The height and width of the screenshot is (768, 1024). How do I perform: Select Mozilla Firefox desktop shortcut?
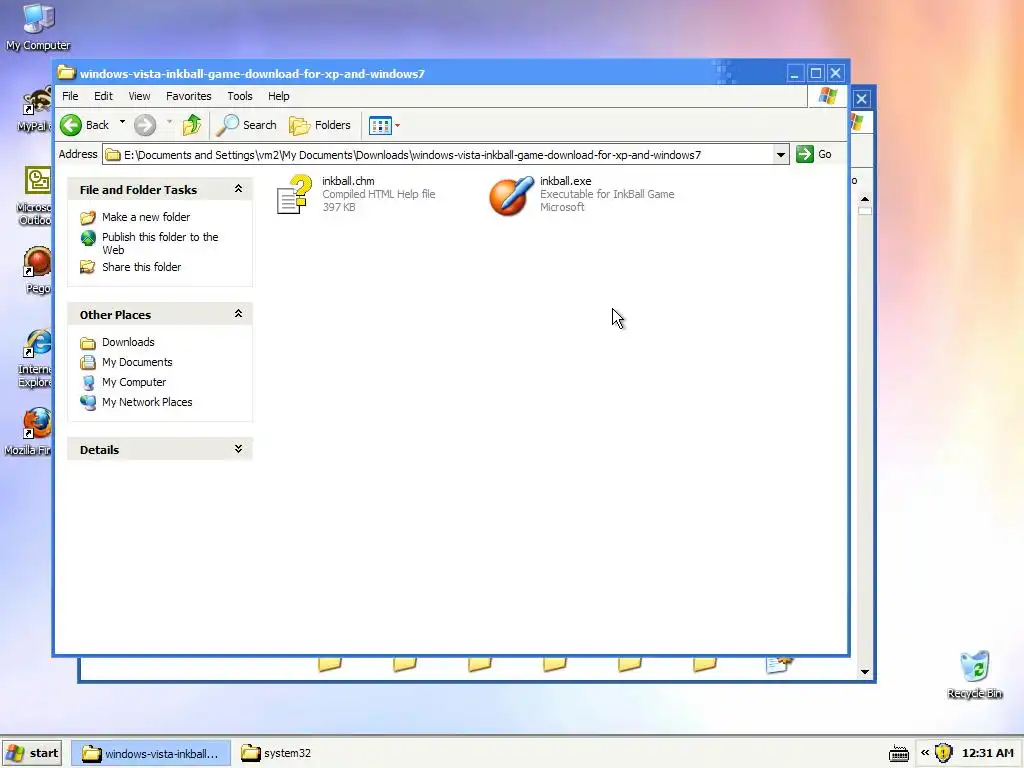point(29,432)
